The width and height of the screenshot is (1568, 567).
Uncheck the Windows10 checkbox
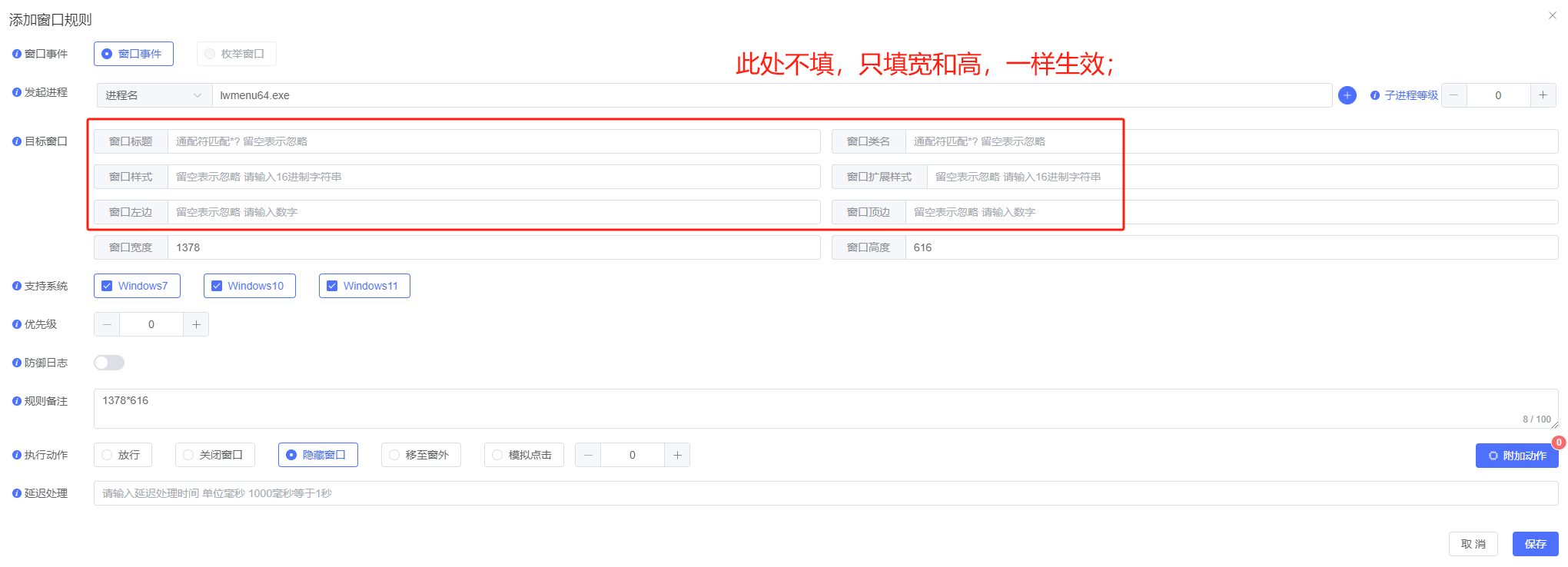click(217, 286)
